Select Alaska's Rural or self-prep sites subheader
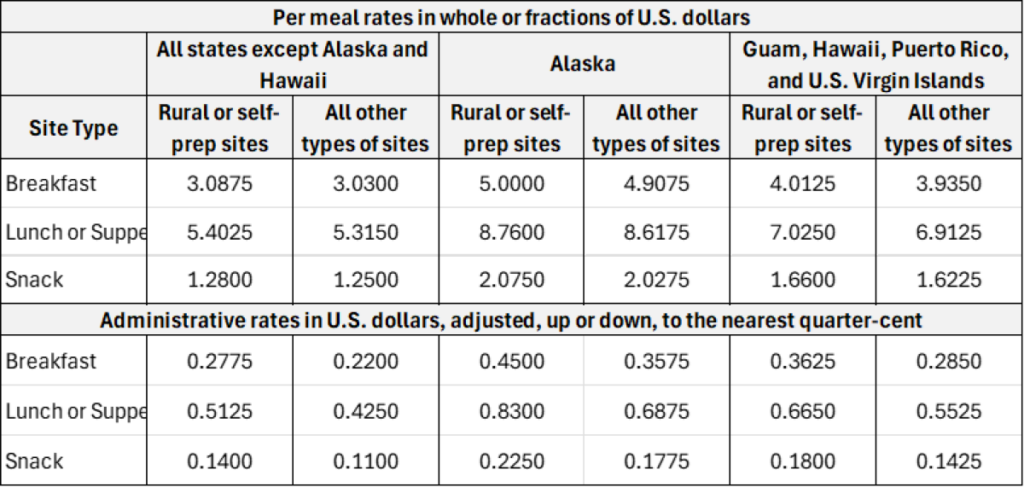1024x487 pixels. 510,128
